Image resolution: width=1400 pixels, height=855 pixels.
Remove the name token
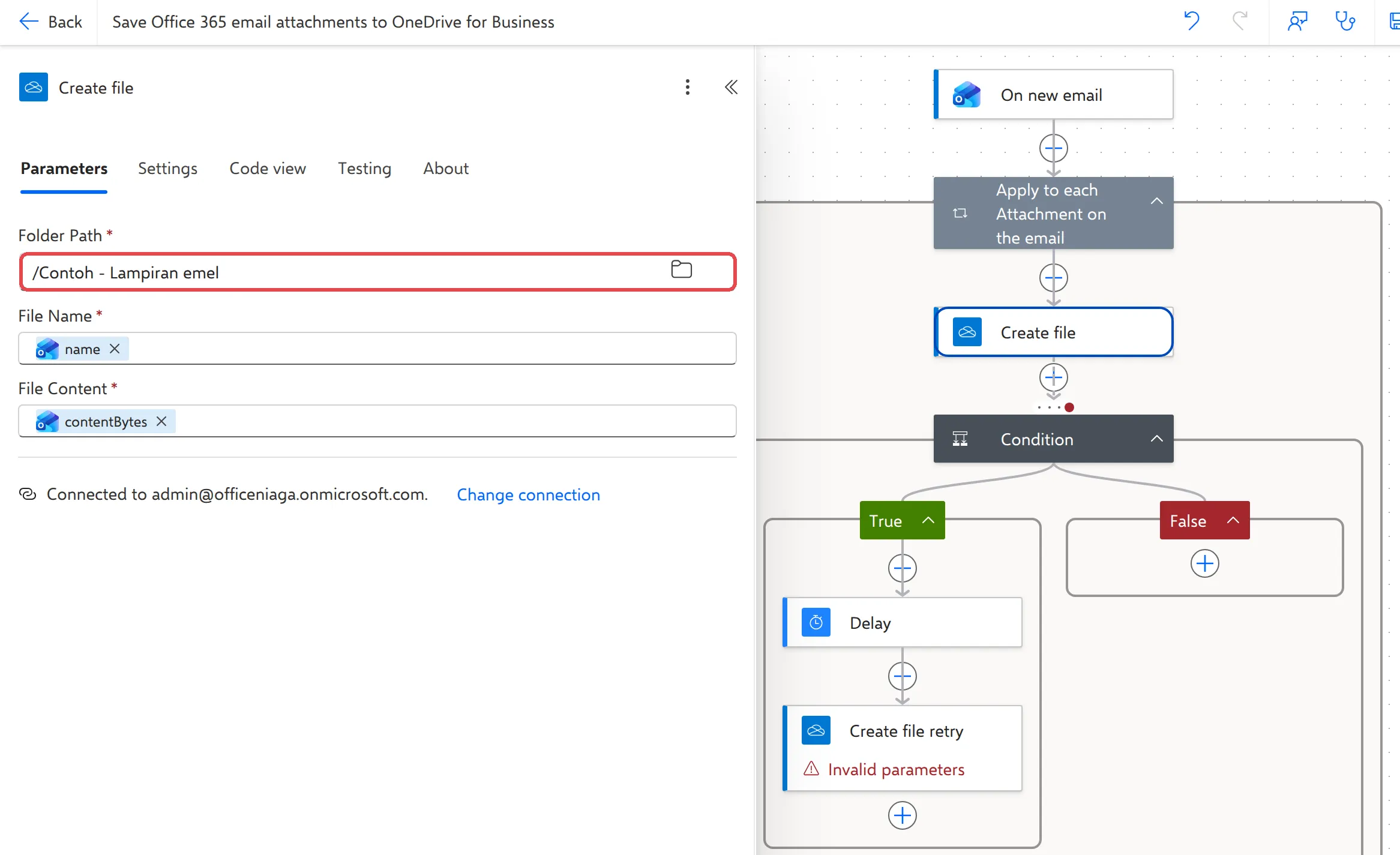pyautogui.click(x=115, y=349)
